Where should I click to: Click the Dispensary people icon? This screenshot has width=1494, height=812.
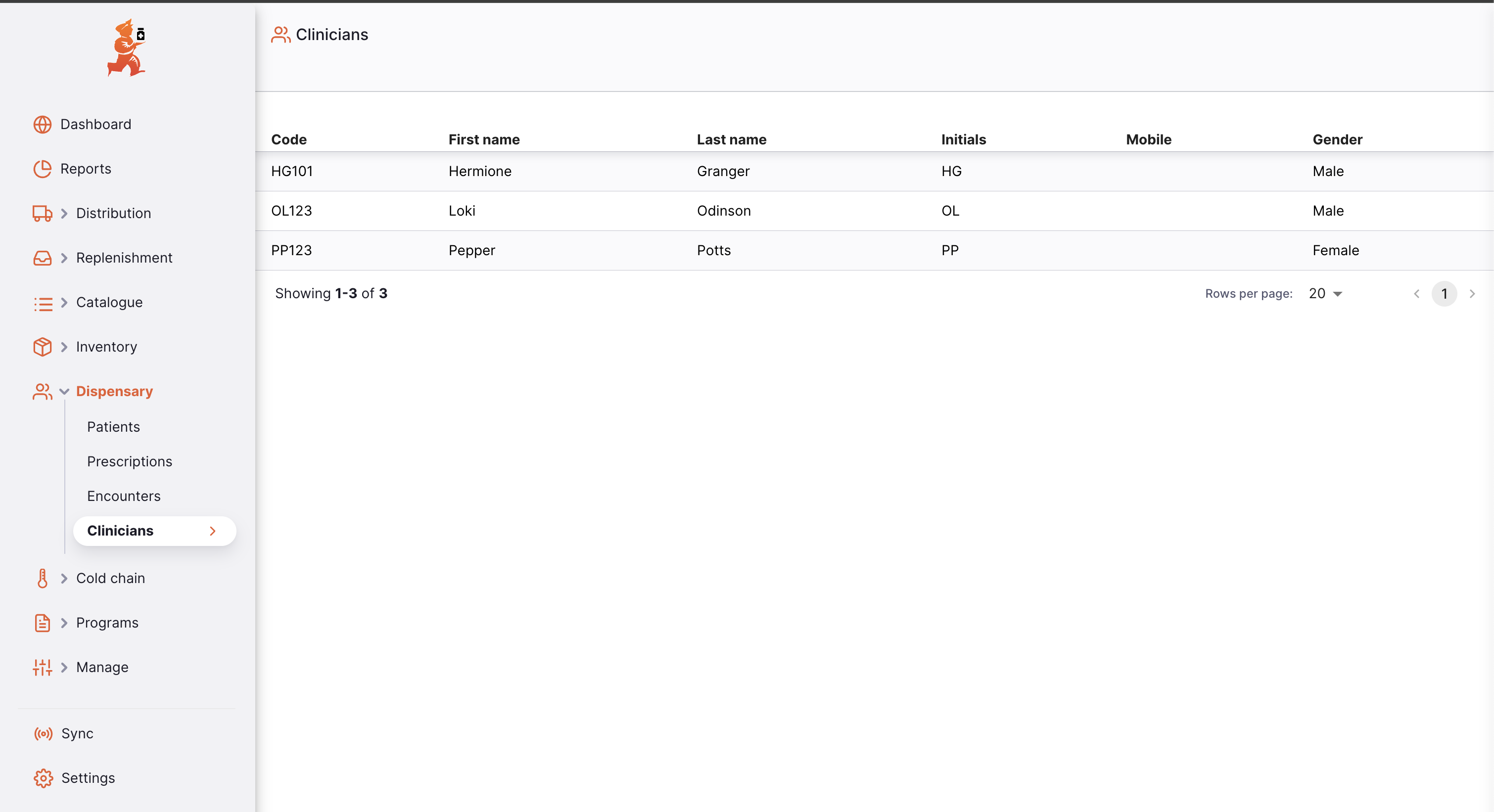43,392
